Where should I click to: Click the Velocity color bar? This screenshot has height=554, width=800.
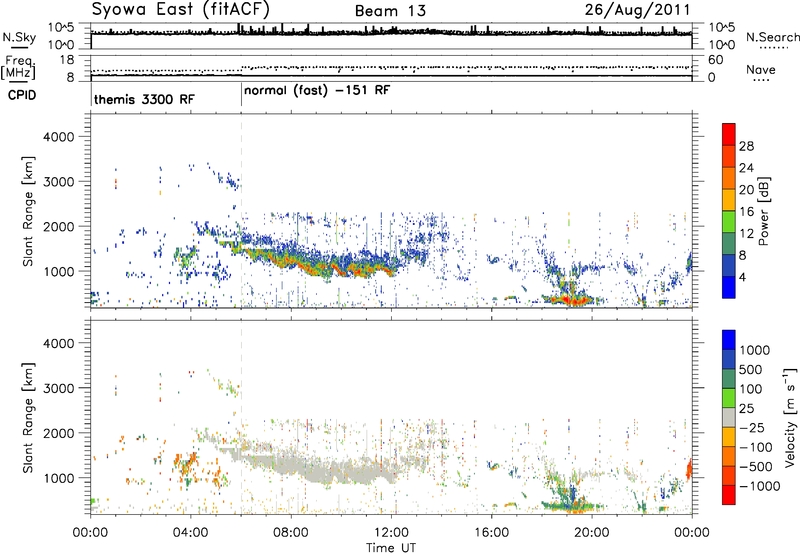[x=729, y=417]
